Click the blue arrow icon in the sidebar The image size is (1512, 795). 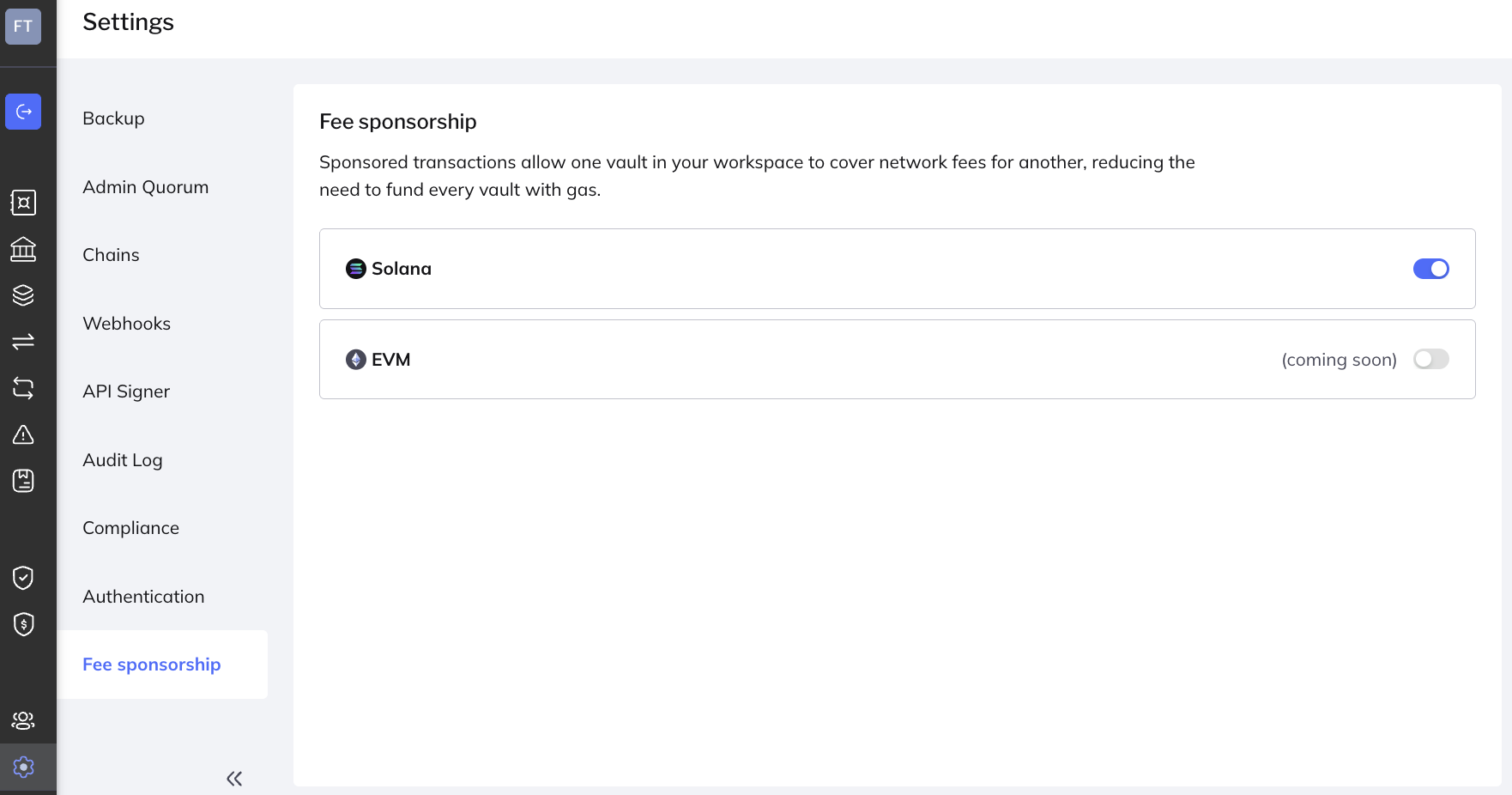(x=23, y=112)
